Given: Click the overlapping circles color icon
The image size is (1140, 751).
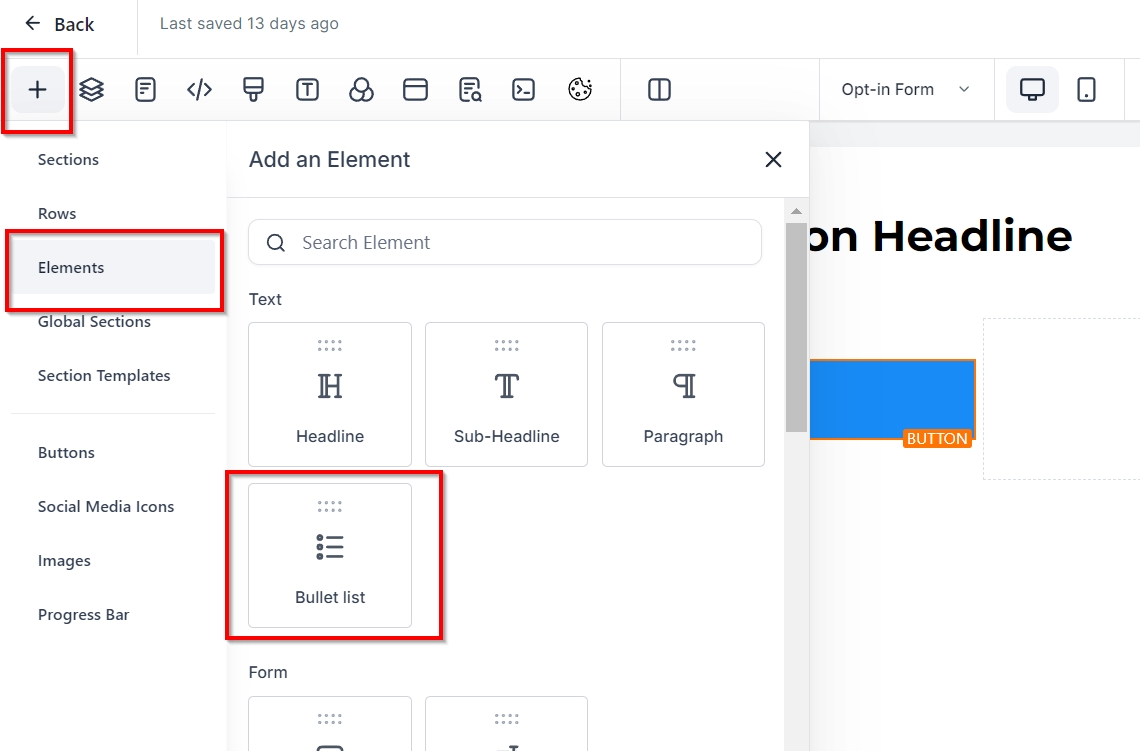Looking at the screenshot, I should (x=361, y=90).
